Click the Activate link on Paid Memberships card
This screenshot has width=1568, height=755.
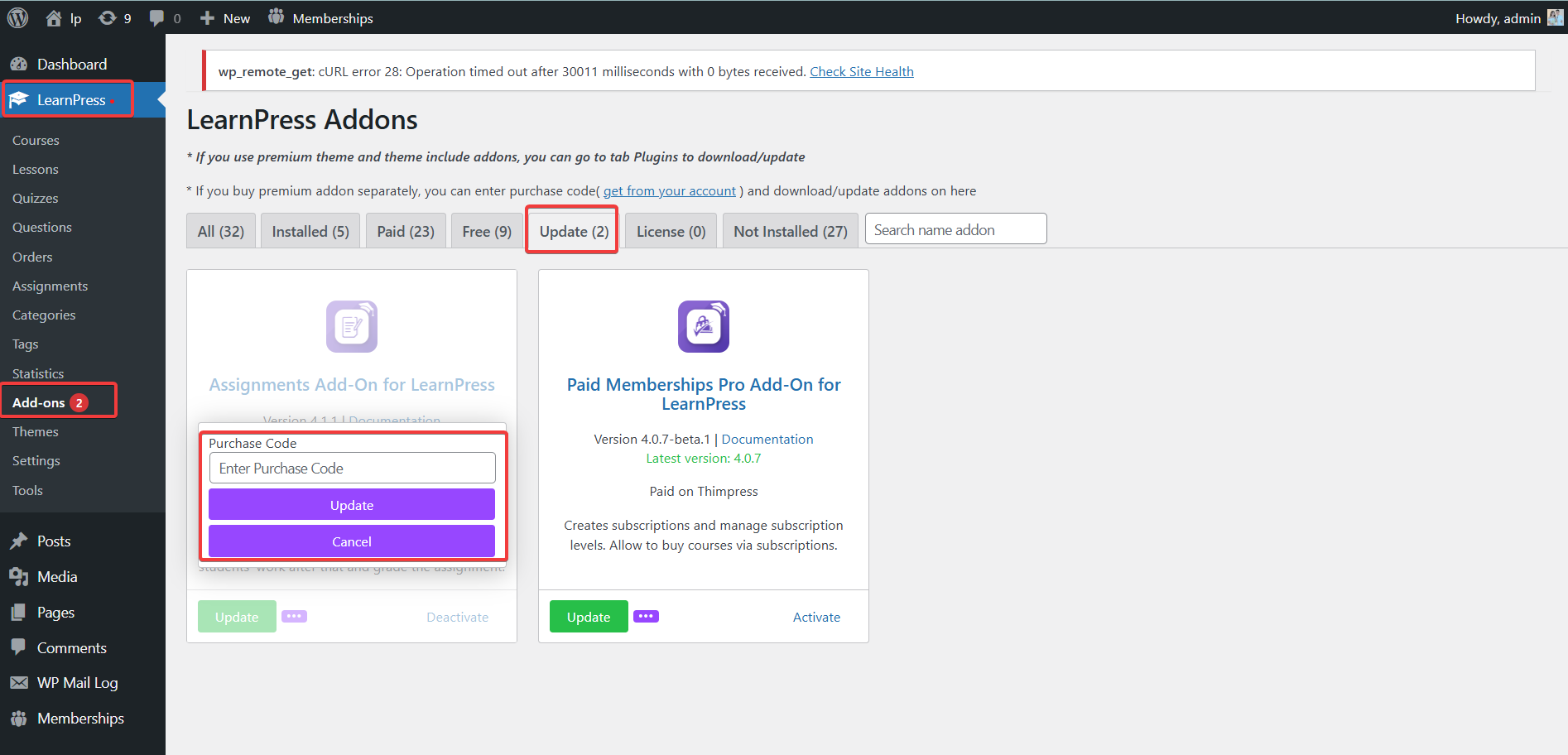[816, 617]
